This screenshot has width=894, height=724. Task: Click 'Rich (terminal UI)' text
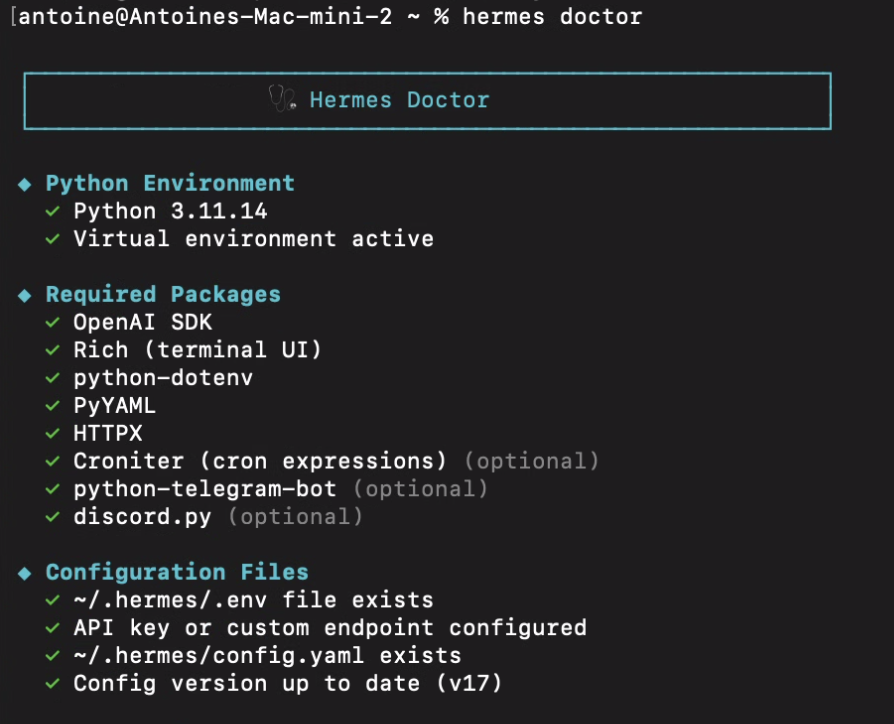tap(198, 350)
